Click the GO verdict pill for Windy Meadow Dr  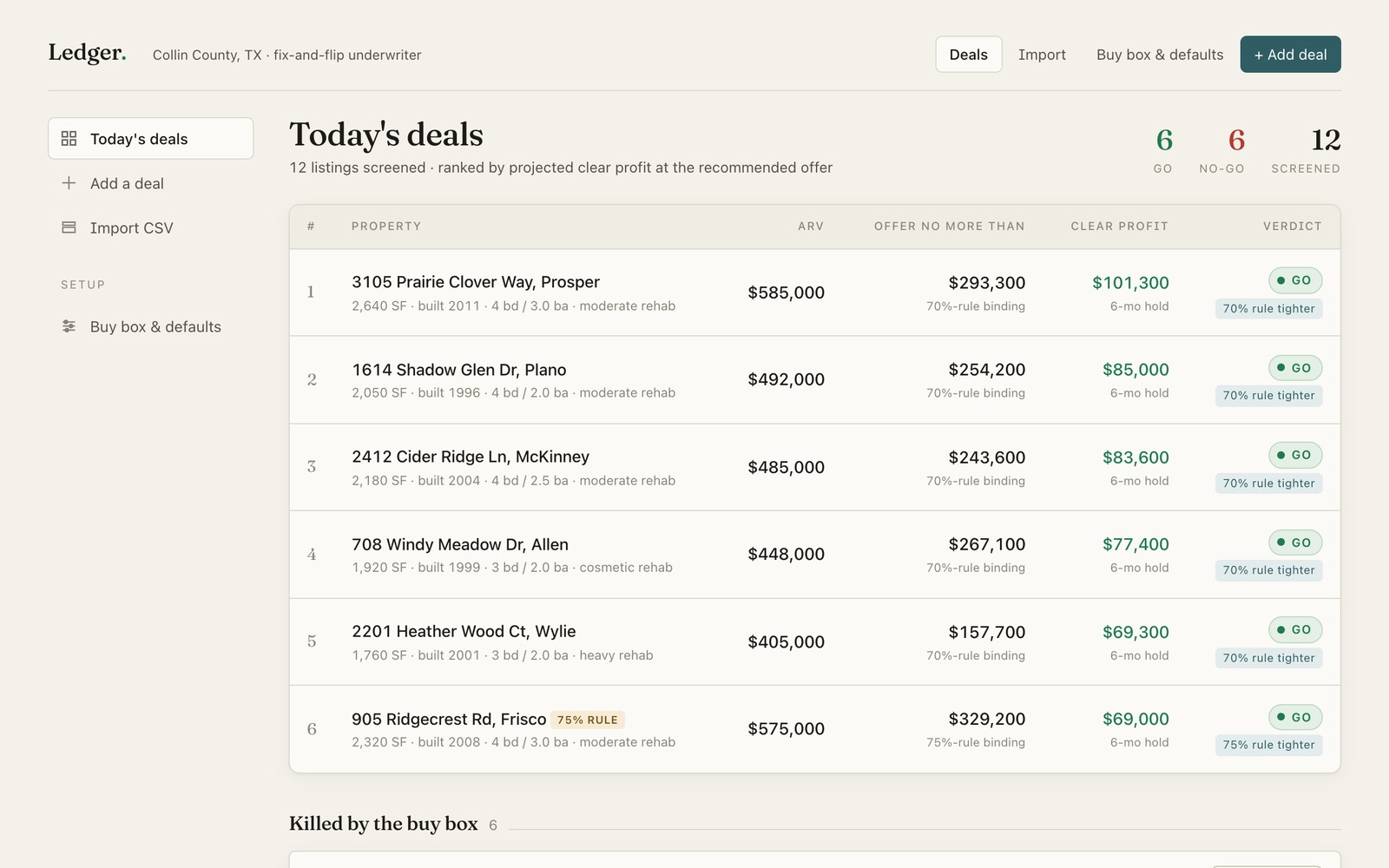click(1295, 542)
